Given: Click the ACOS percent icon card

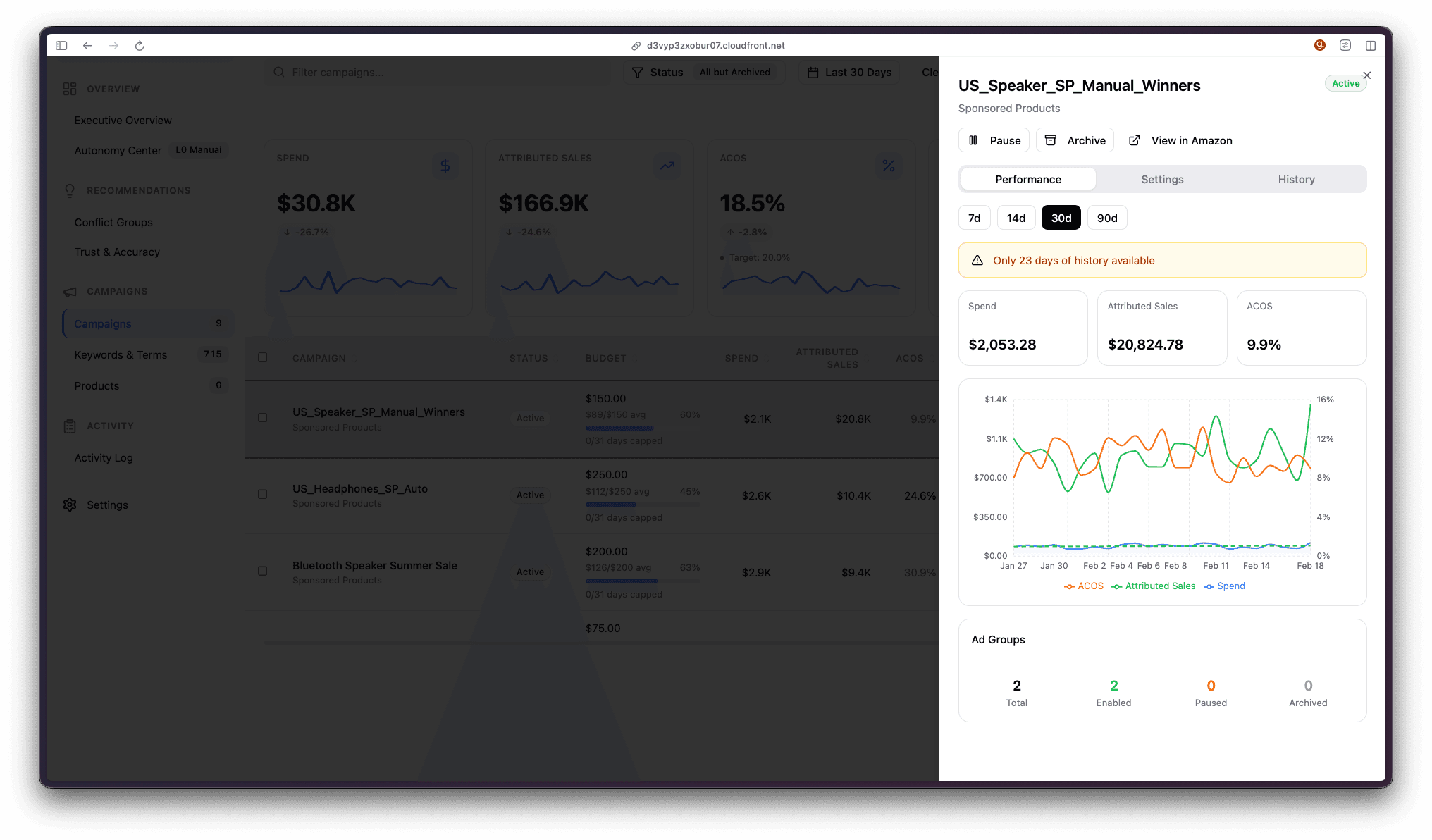Looking at the screenshot, I should pyautogui.click(x=888, y=166).
